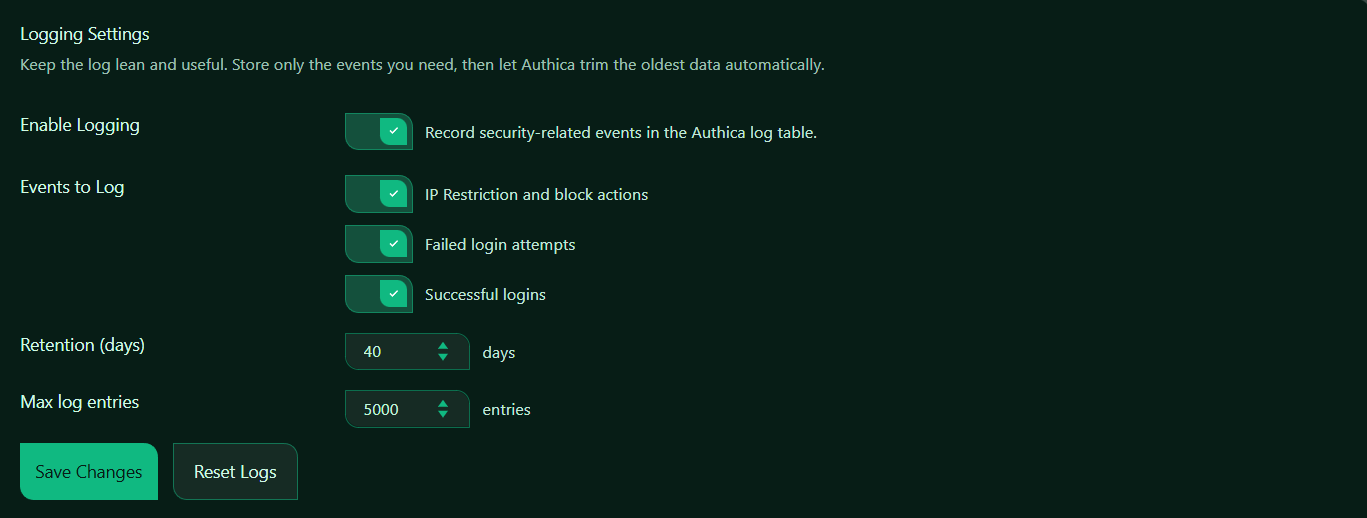Disable IP Restriction and block actions logging
Viewport: 1367px width, 518px height.
pyautogui.click(x=379, y=194)
